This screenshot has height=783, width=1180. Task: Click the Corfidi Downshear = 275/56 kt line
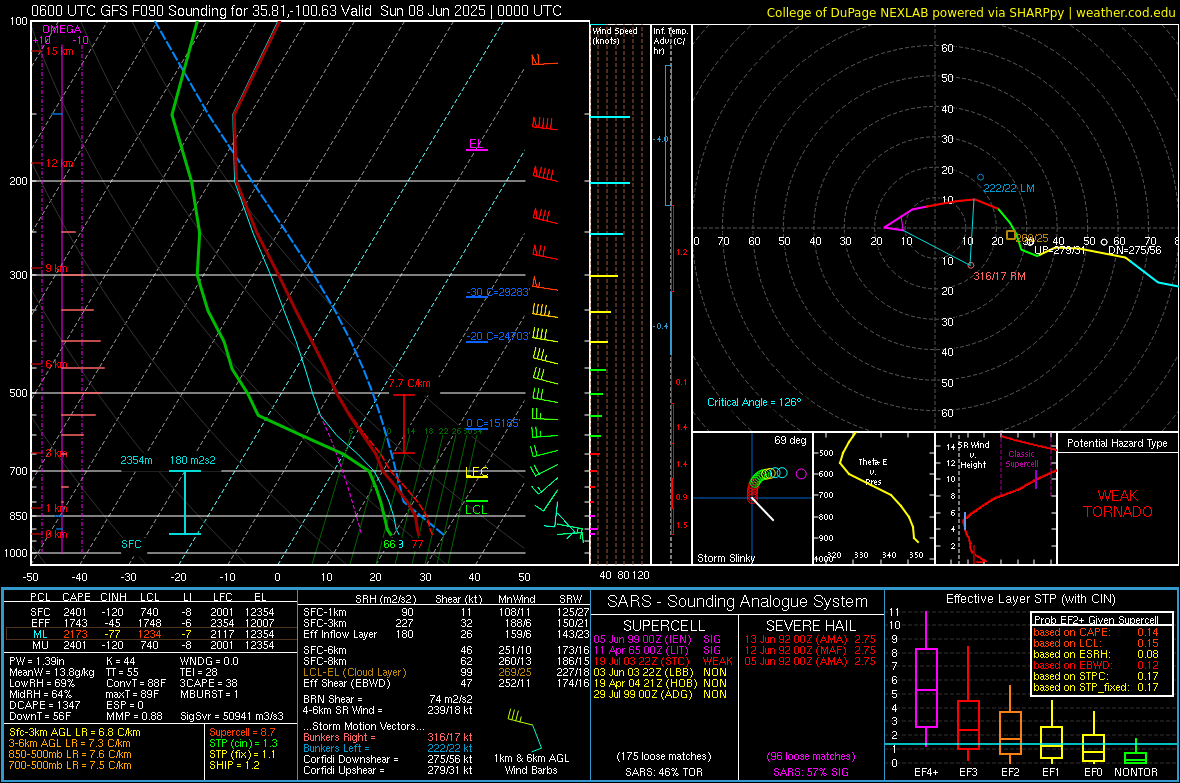point(387,759)
